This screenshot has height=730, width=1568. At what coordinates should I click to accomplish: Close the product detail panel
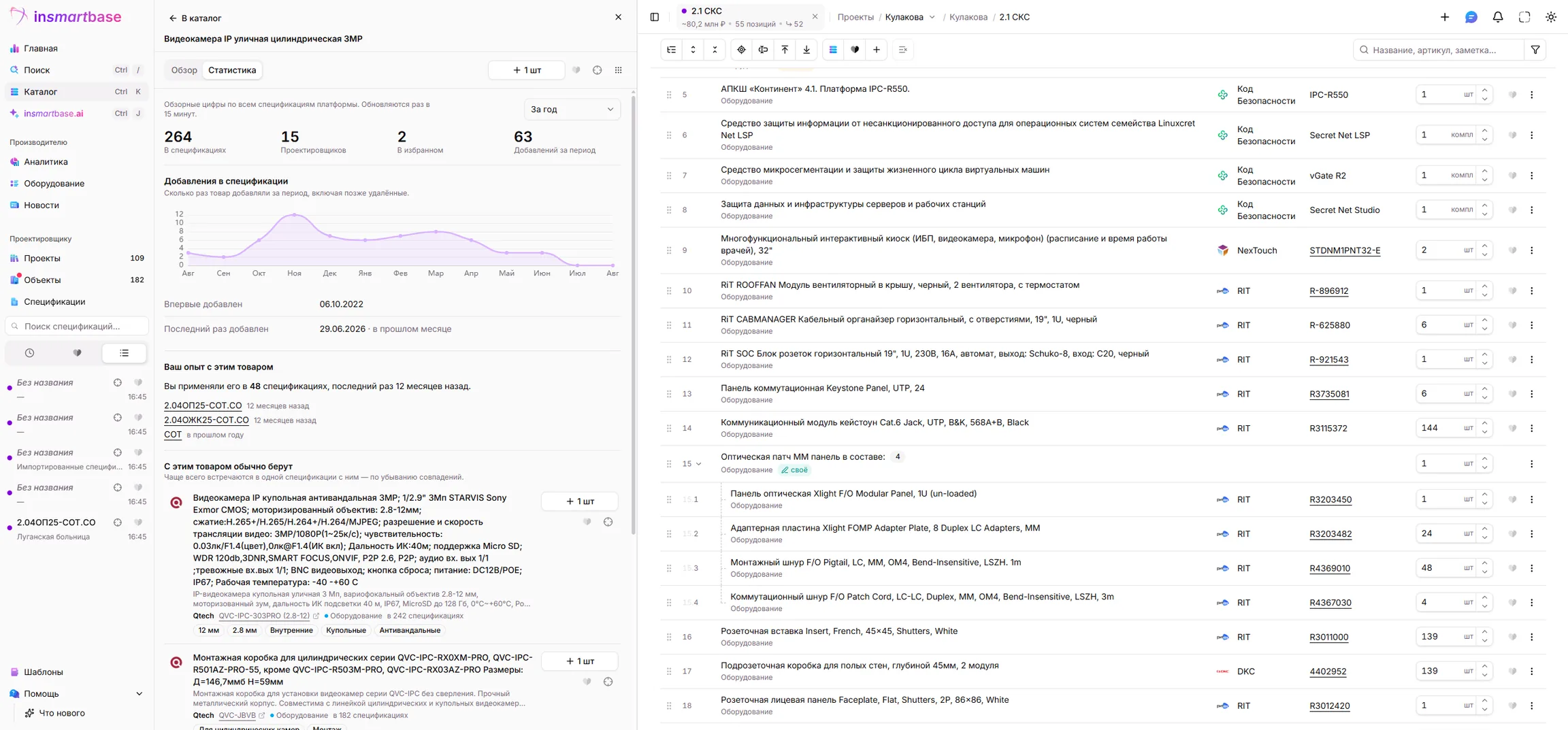[x=618, y=17]
